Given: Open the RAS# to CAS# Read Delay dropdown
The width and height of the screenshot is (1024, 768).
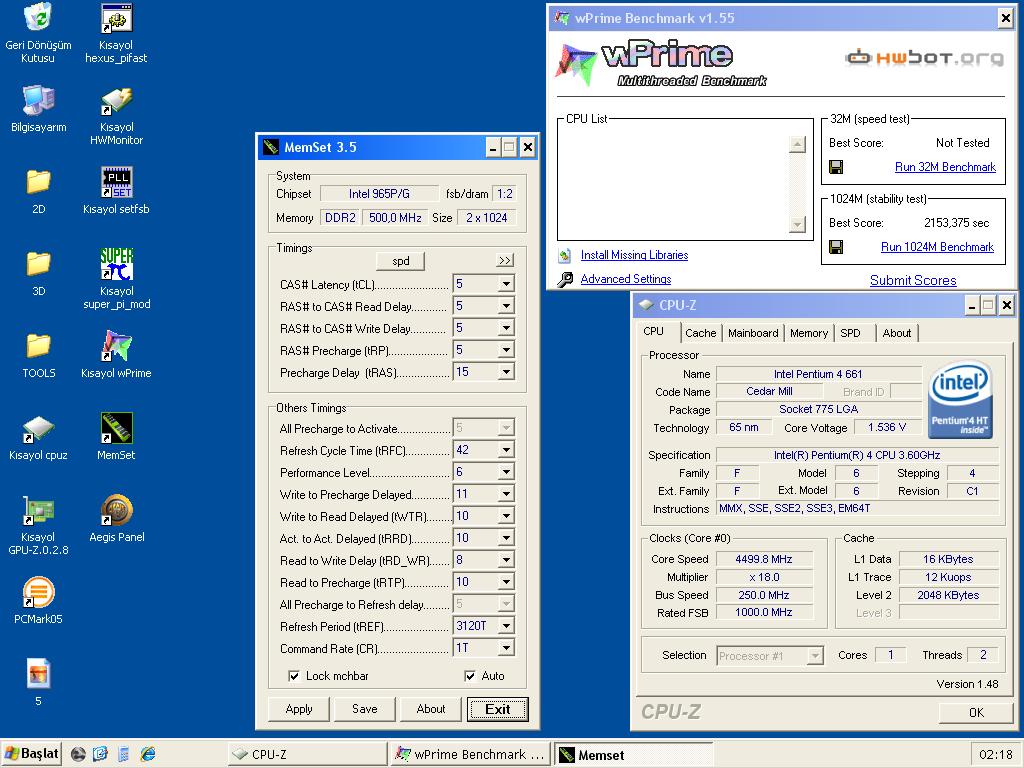Looking at the screenshot, I should [506, 306].
